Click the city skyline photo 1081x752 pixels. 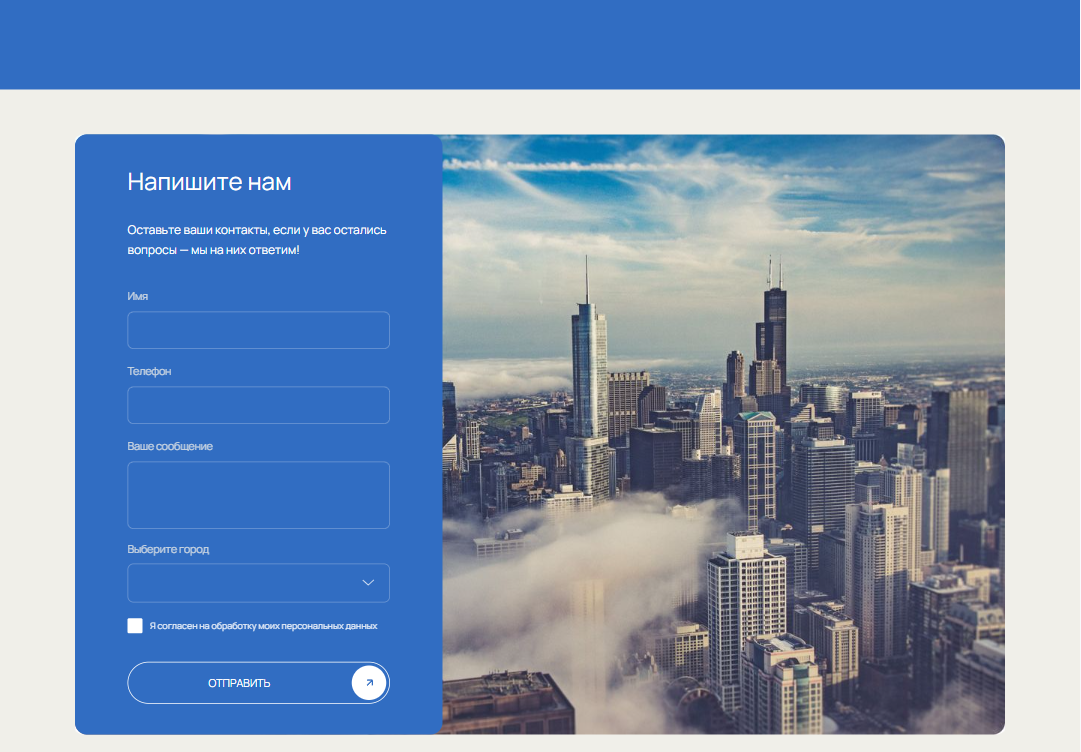tap(723, 434)
